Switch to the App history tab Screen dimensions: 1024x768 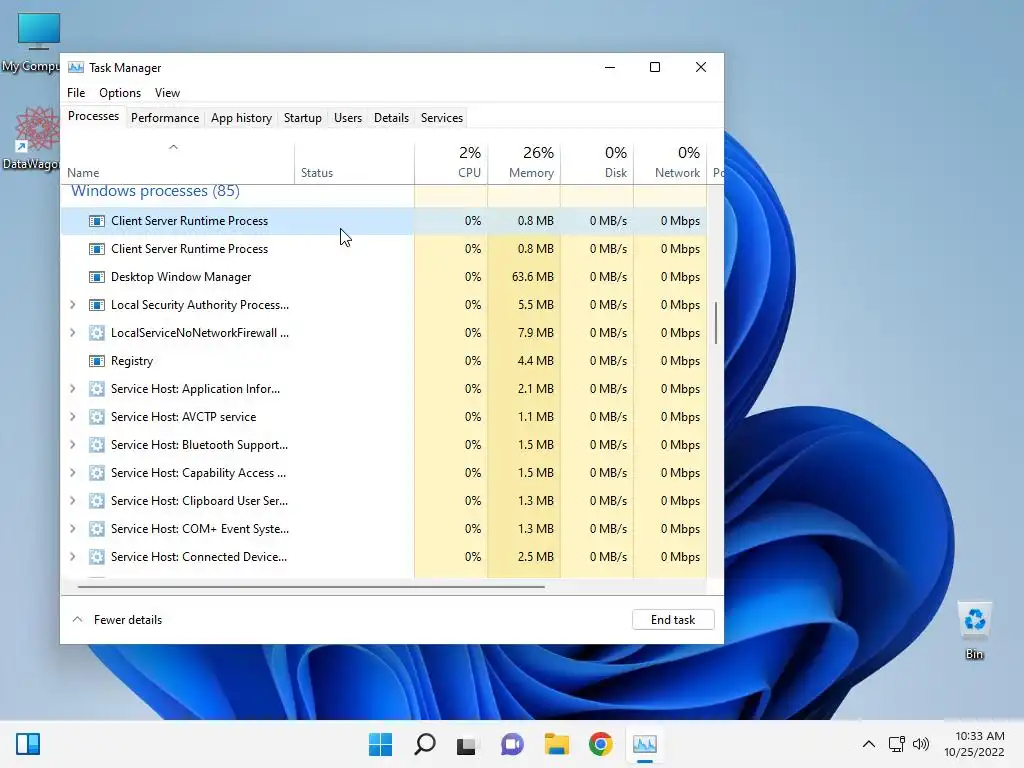click(x=241, y=118)
